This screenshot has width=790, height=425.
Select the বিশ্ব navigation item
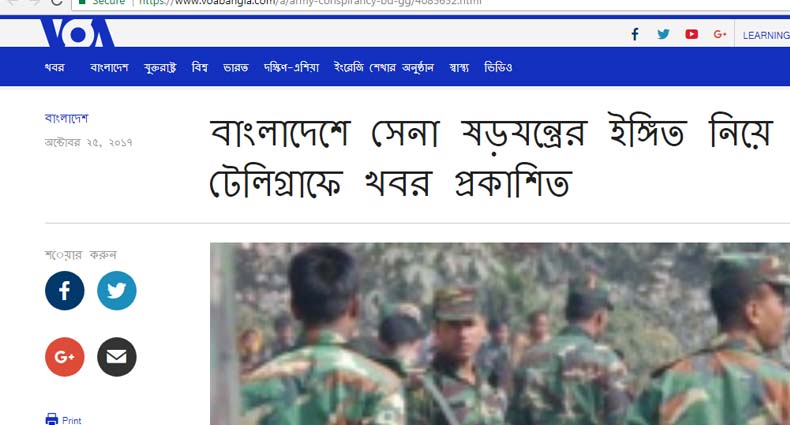(200, 67)
